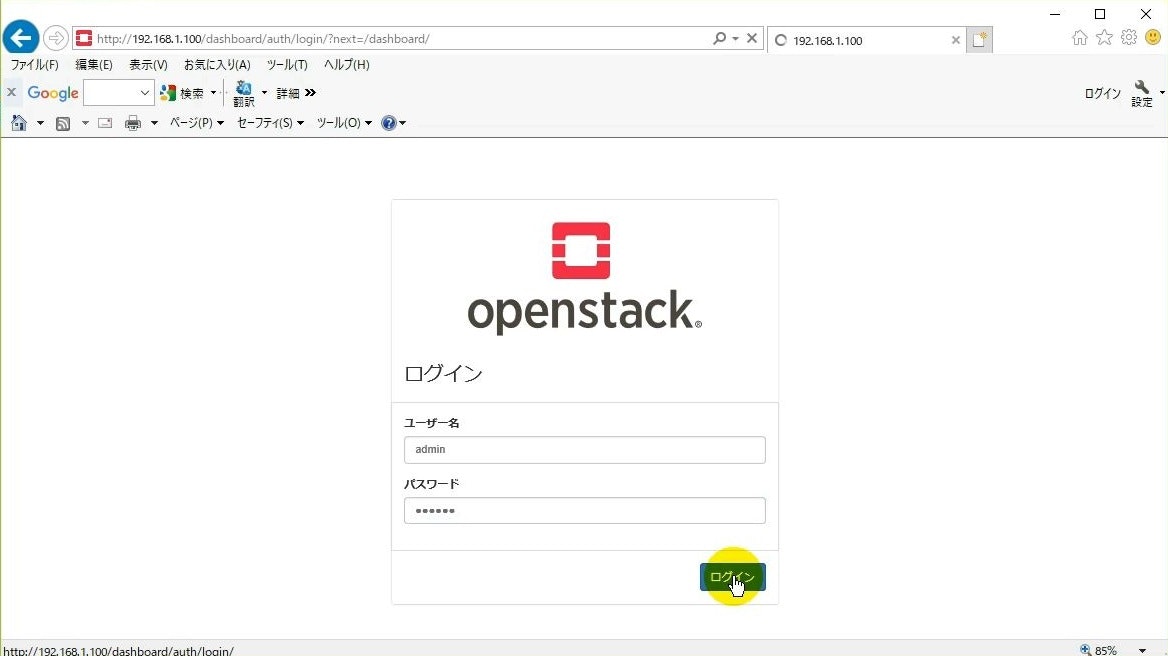Click 詳細 more options on Google toolbar
This screenshot has height=656, width=1168.
296,93
